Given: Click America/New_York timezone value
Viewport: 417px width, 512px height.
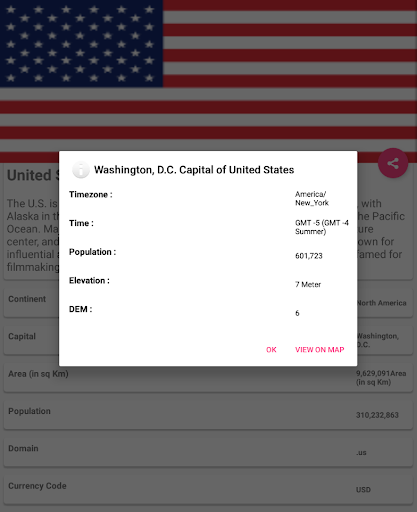Looking at the screenshot, I should click(x=312, y=198).
